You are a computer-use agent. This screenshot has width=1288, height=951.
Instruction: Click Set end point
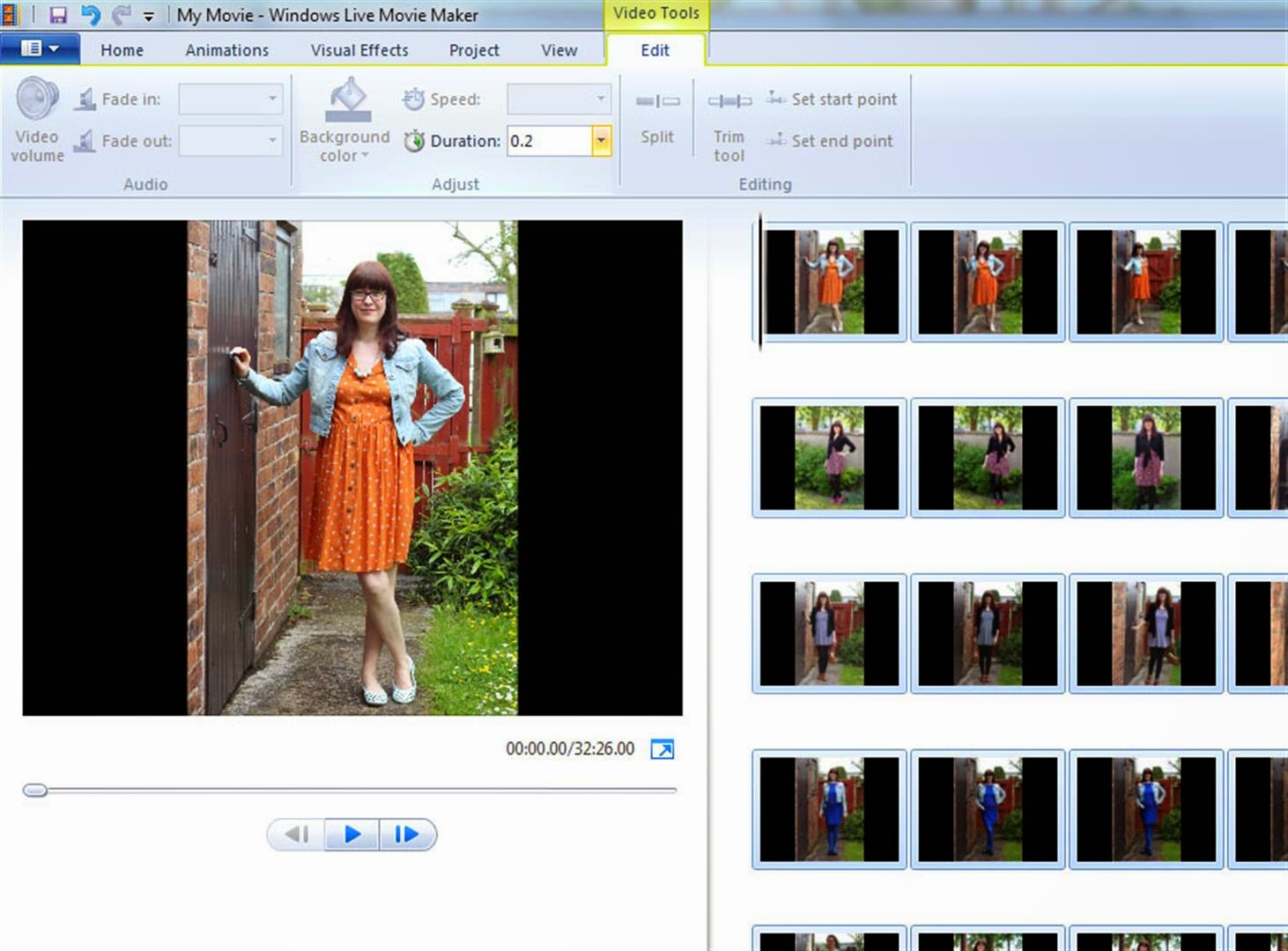pos(830,141)
